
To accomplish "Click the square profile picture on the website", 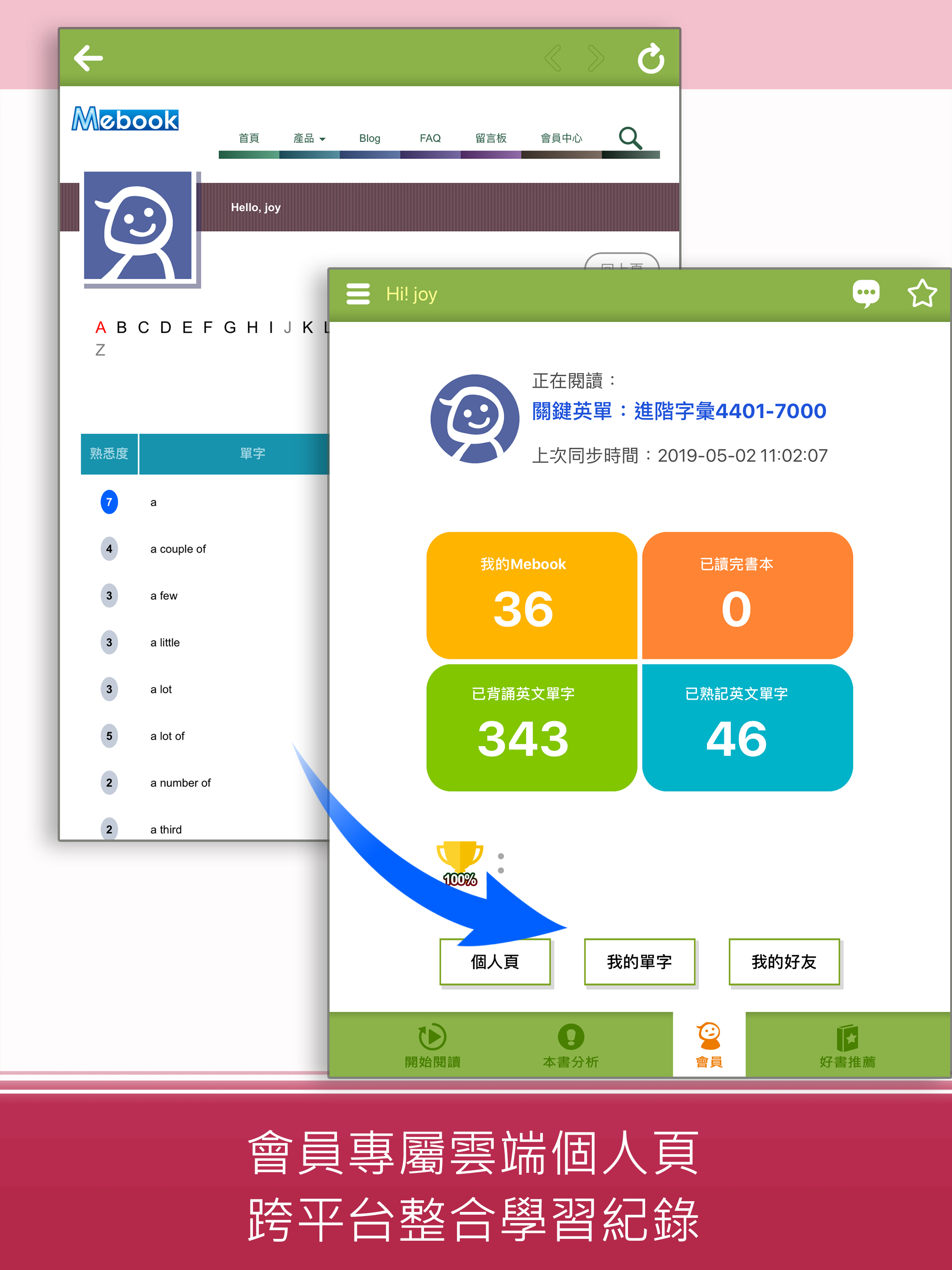I will [x=139, y=225].
